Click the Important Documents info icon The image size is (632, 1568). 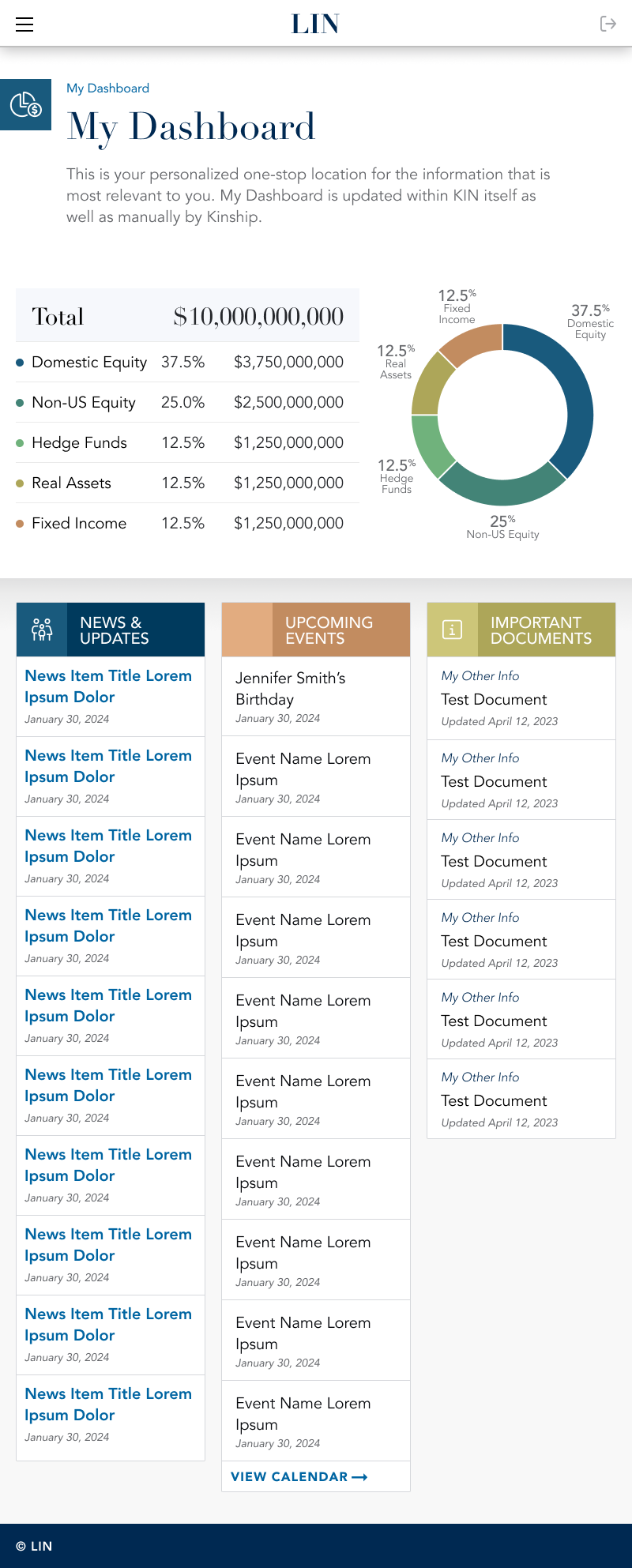coord(452,630)
